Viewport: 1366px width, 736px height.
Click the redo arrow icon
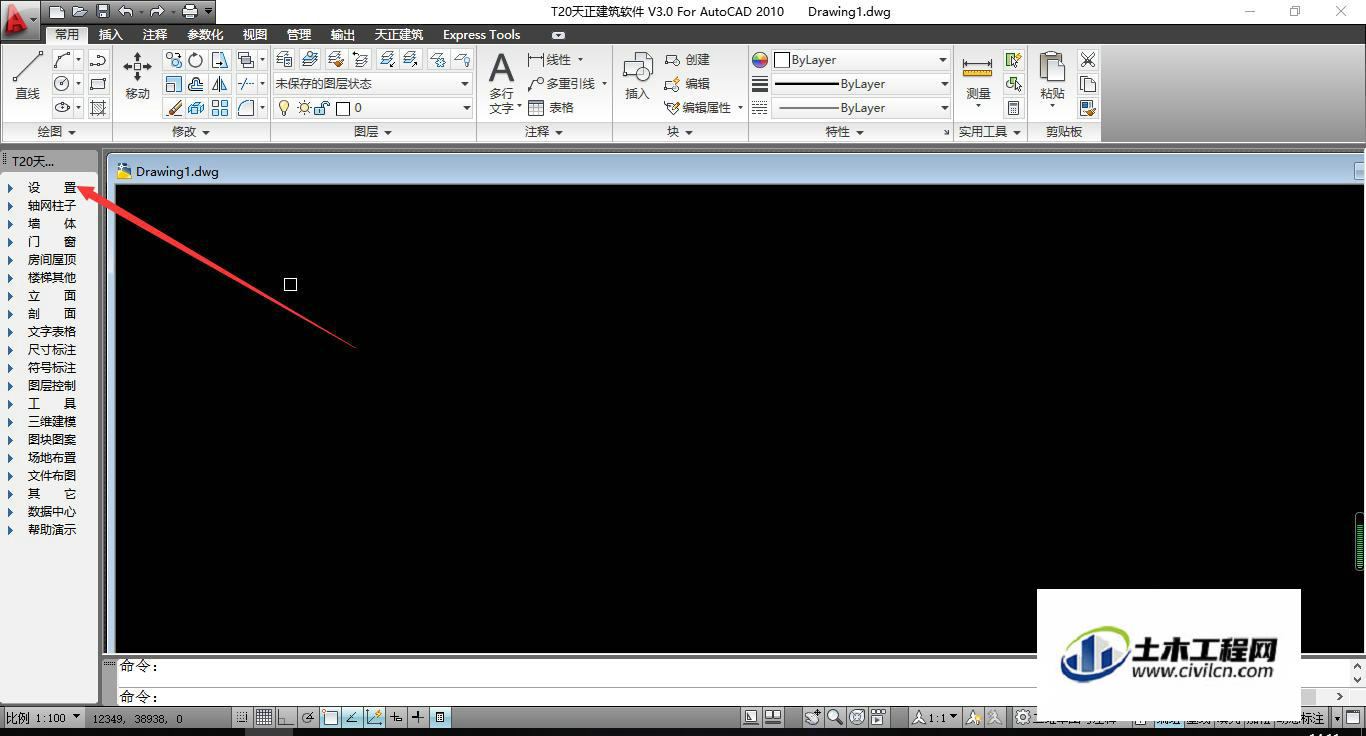[157, 12]
